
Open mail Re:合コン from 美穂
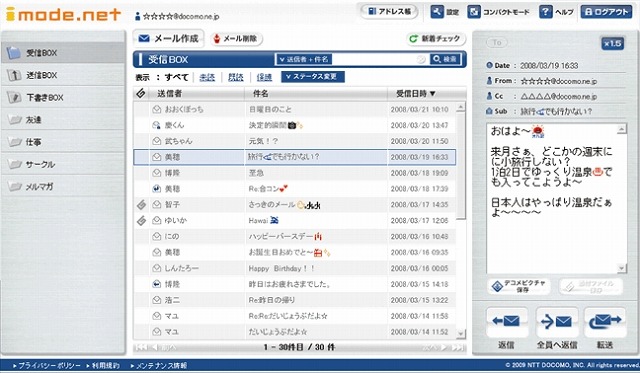(x=294, y=189)
